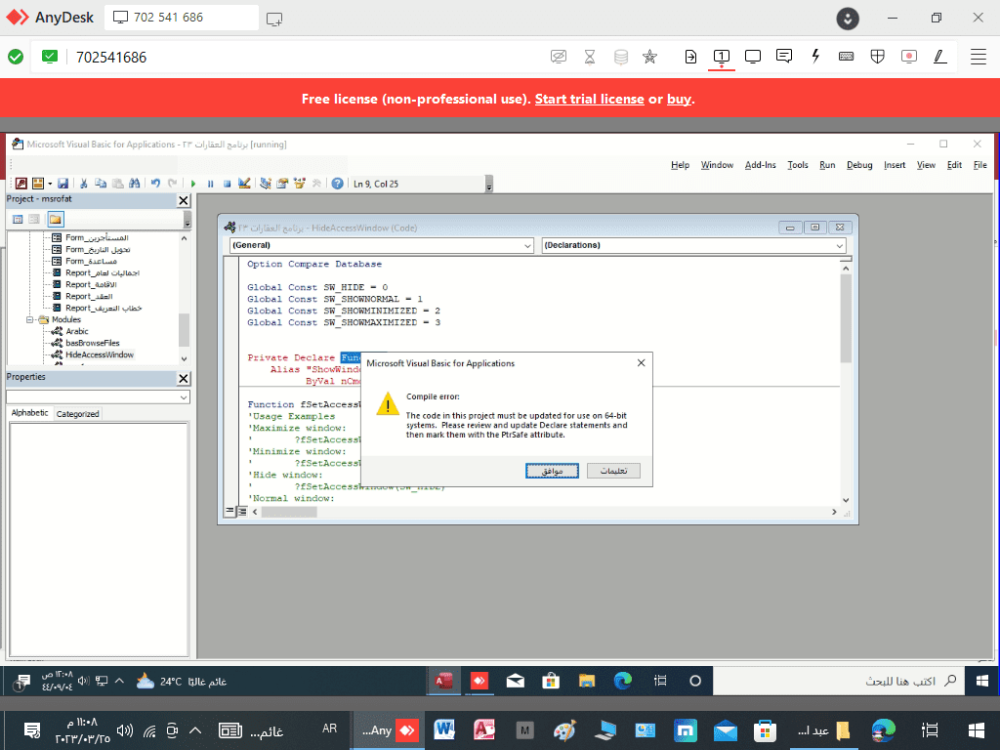This screenshot has width=1000, height=750.
Task: Click AnyDesk file transfer icon
Action: point(690,57)
